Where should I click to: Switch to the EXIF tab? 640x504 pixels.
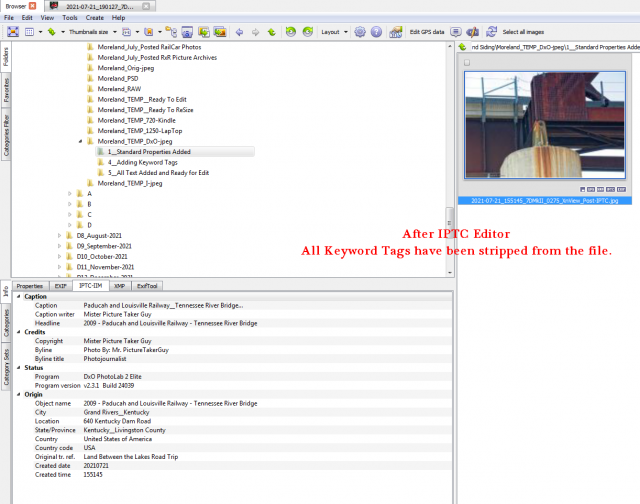(61, 286)
